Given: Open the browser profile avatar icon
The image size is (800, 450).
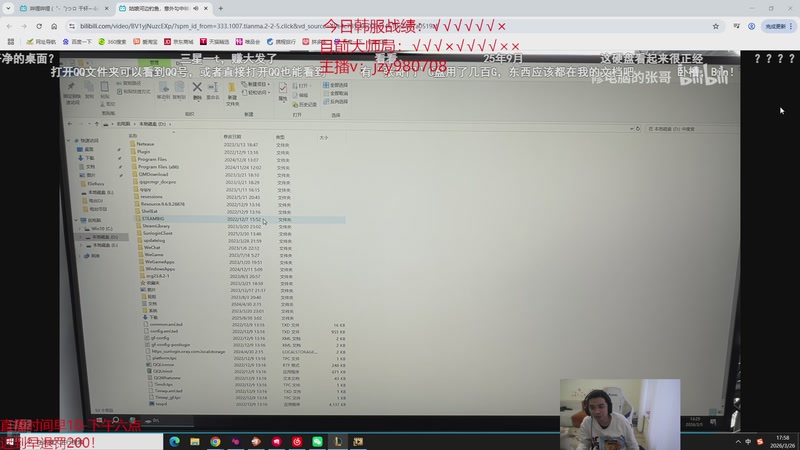Looking at the screenshot, I should point(752,26).
